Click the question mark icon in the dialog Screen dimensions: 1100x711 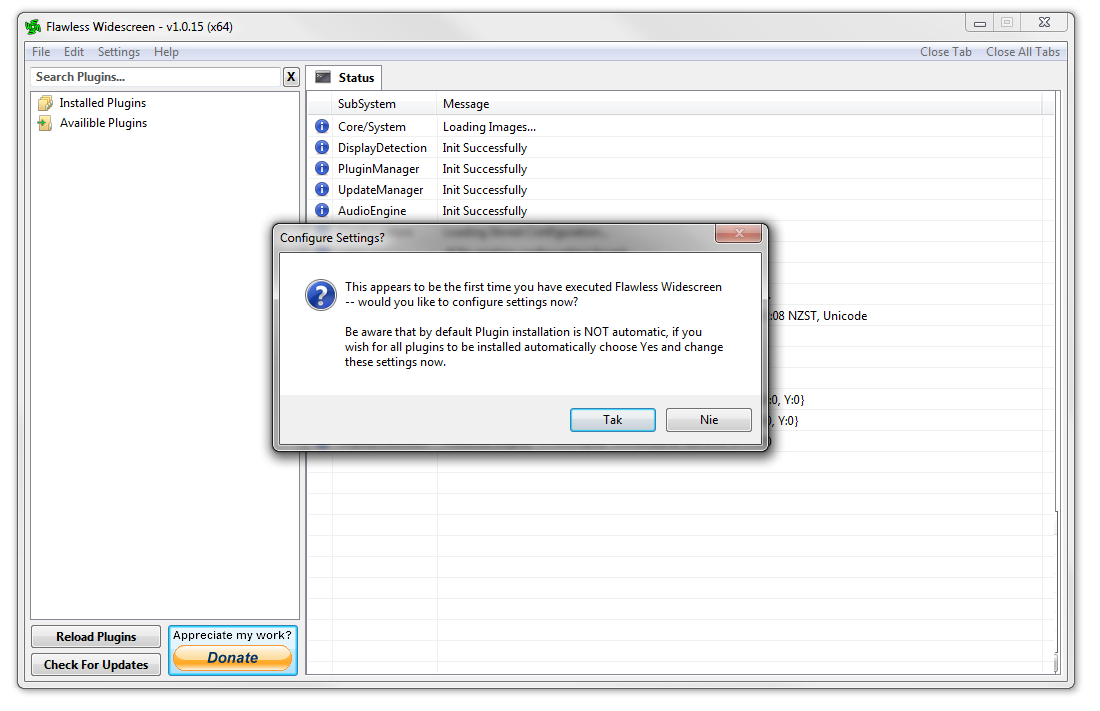321,295
